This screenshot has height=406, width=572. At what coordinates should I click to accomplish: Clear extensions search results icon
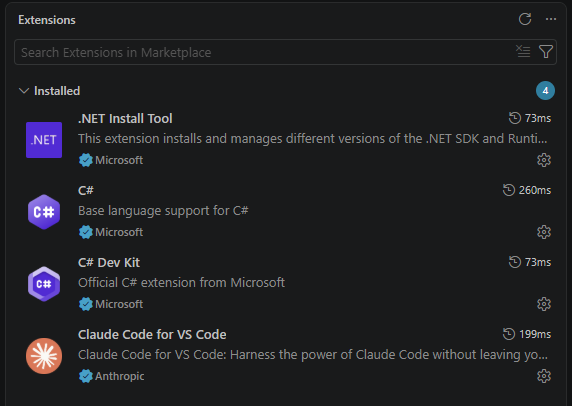(x=523, y=51)
